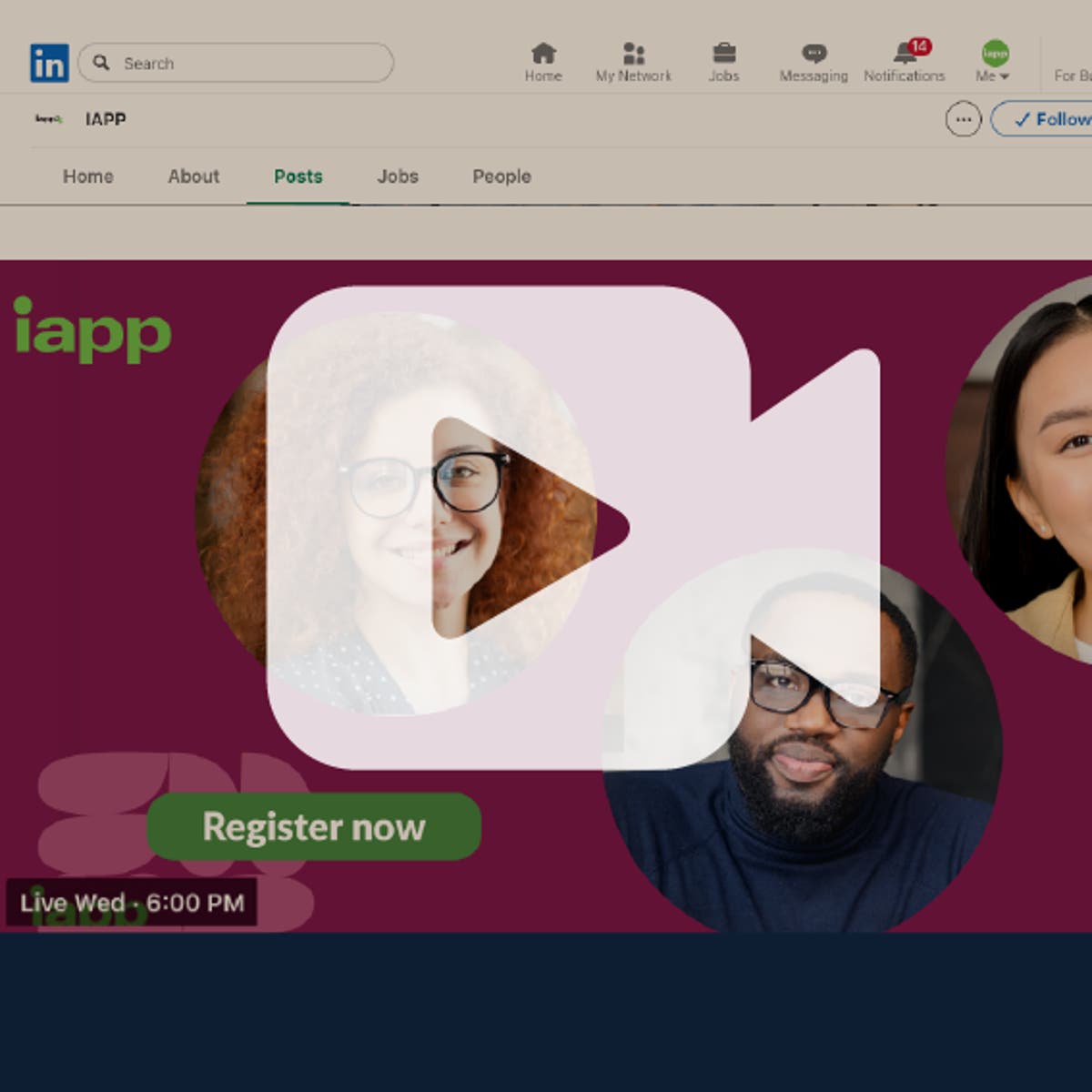Click the Live Wed 6:00 PM label

tap(132, 903)
